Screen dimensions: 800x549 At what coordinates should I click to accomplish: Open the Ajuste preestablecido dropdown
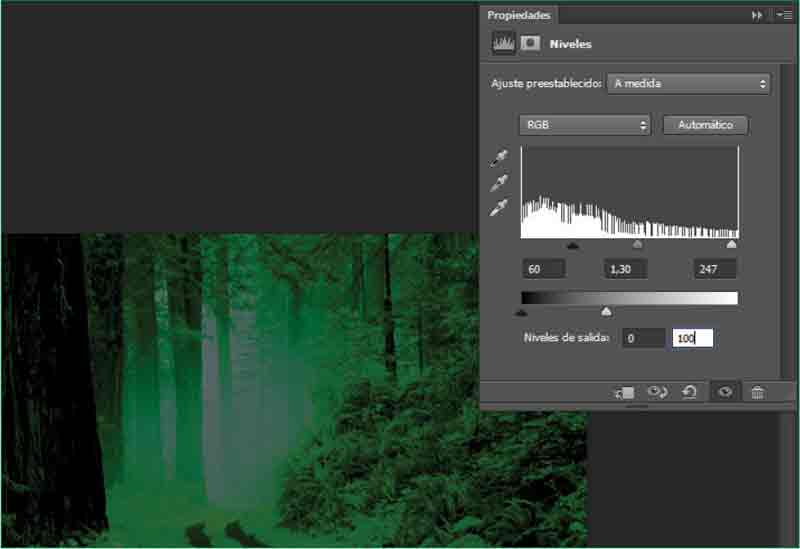688,84
